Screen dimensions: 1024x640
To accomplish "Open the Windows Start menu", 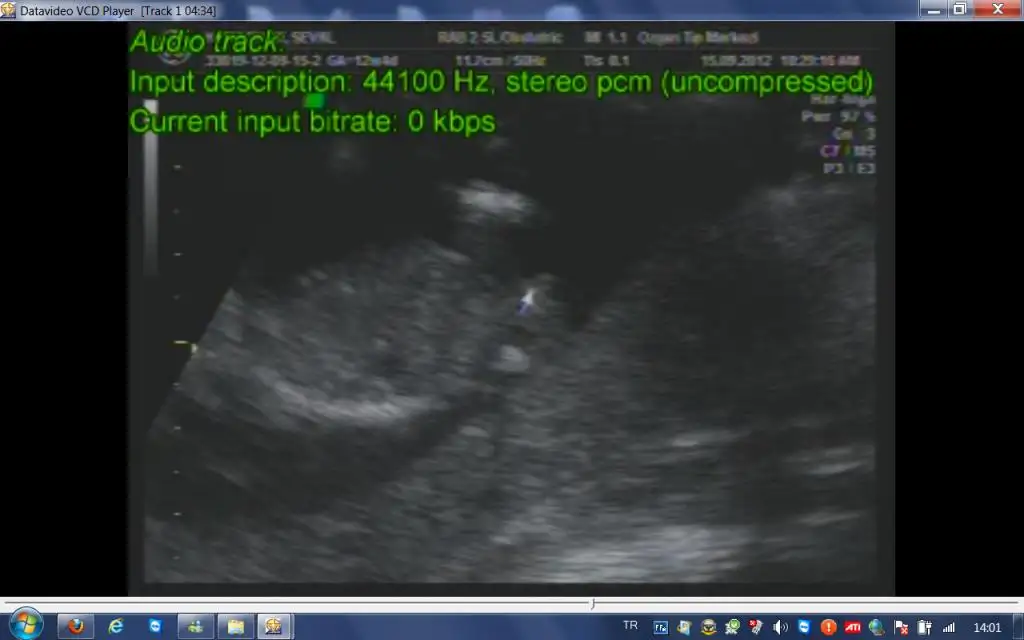I will [24, 626].
